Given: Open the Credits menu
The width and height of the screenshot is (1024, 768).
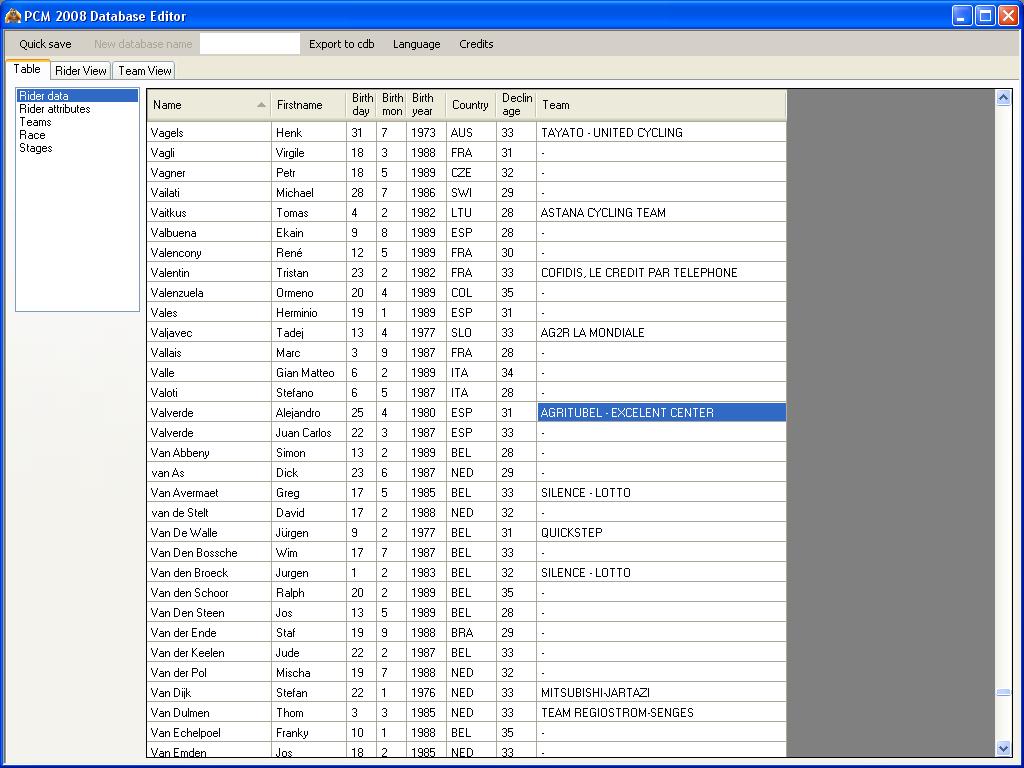Looking at the screenshot, I should pos(476,44).
